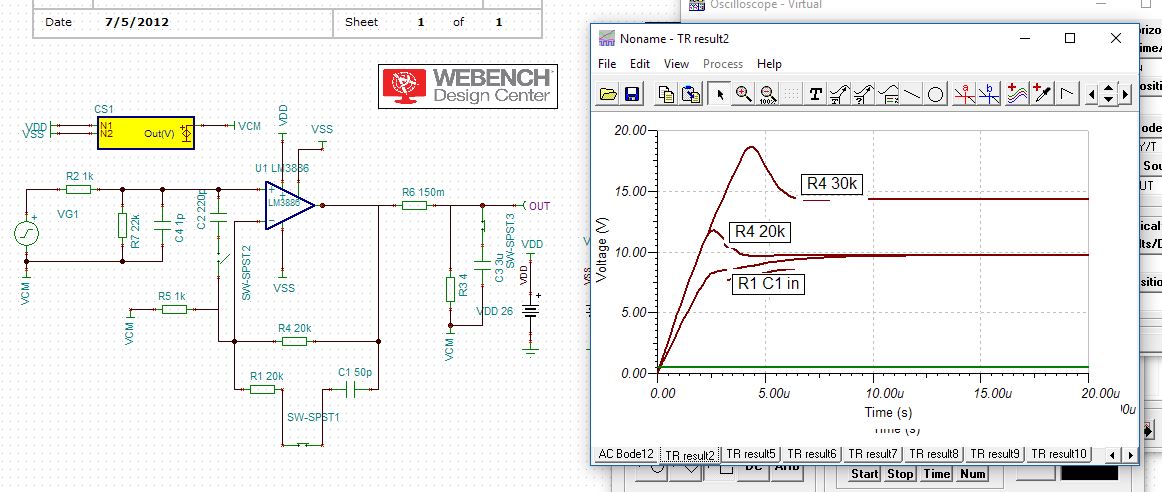
Task: Click the Paste clipboard icon
Action: [x=691, y=94]
